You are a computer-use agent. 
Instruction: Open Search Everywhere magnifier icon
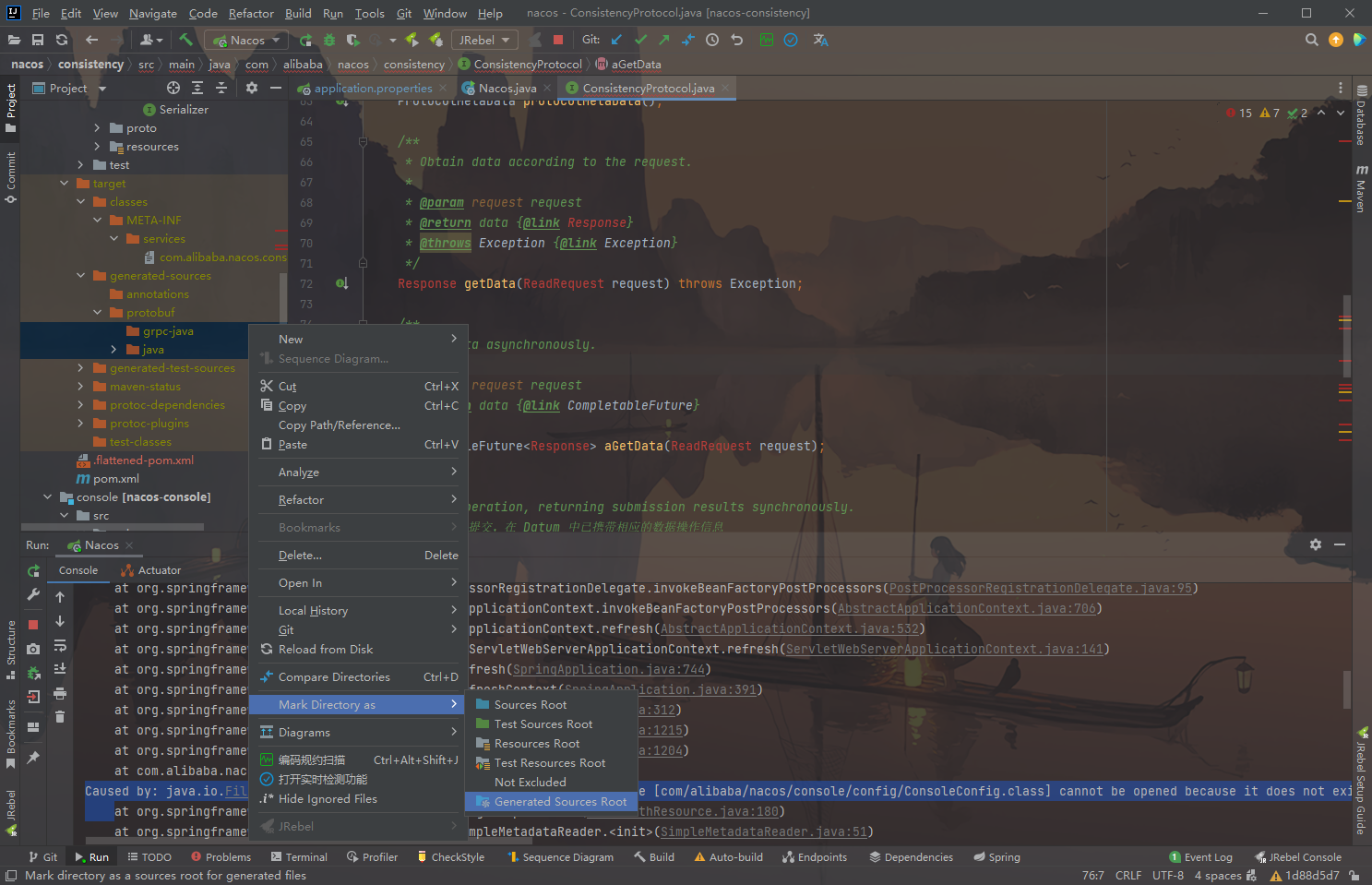[1311, 40]
